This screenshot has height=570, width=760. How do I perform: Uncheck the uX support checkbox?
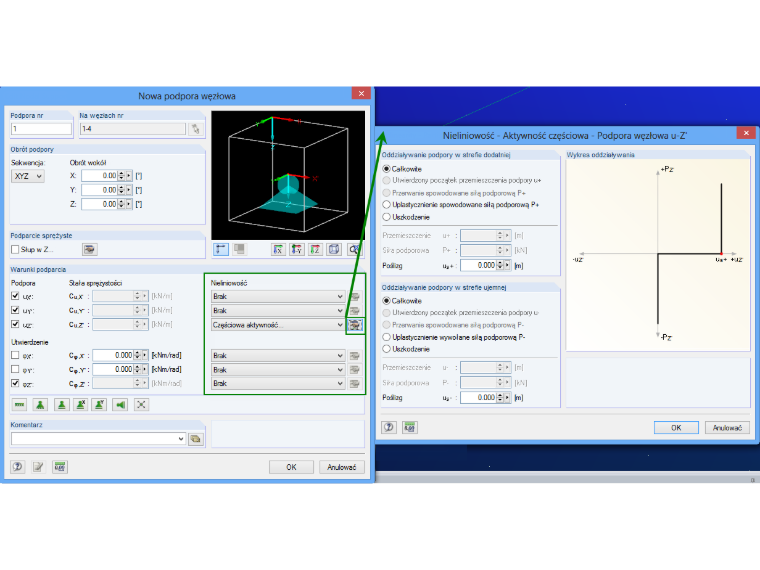15,296
